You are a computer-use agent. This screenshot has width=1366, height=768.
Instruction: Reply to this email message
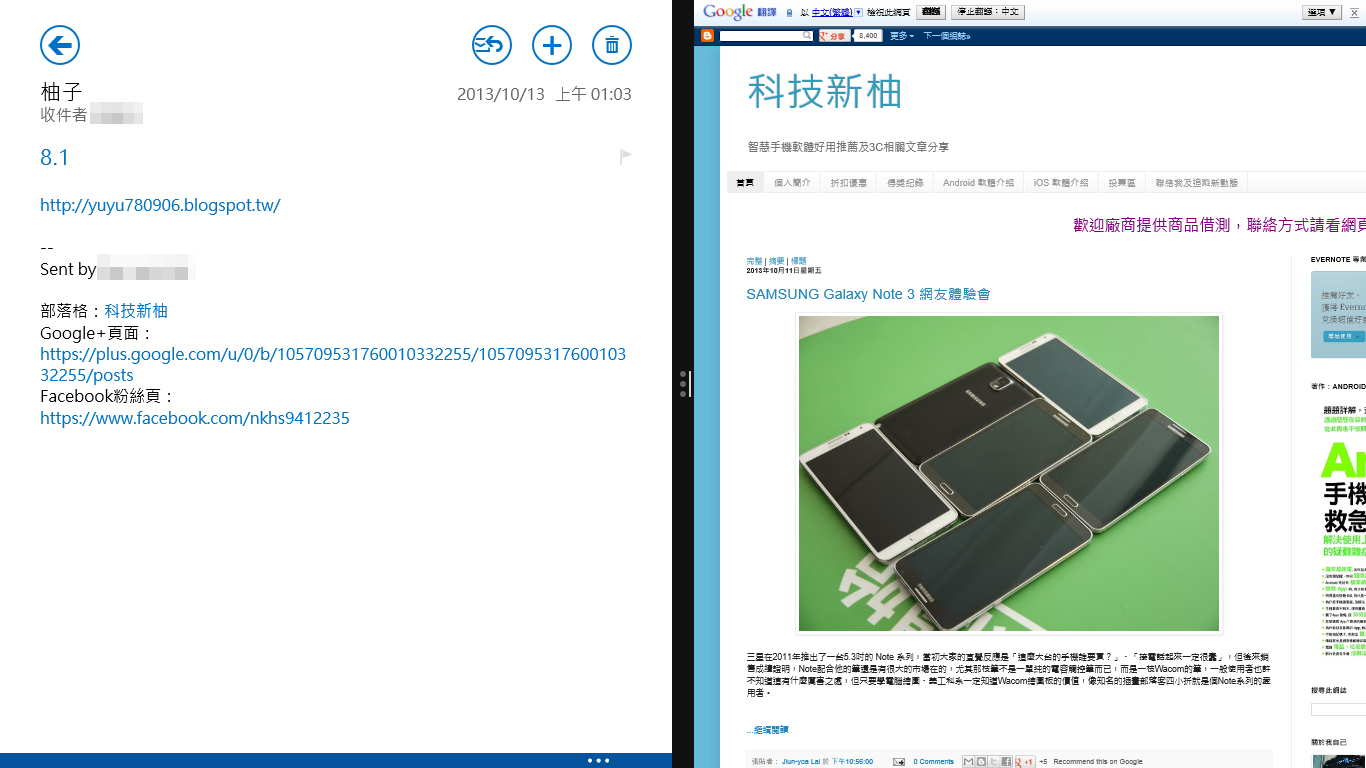[492, 45]
